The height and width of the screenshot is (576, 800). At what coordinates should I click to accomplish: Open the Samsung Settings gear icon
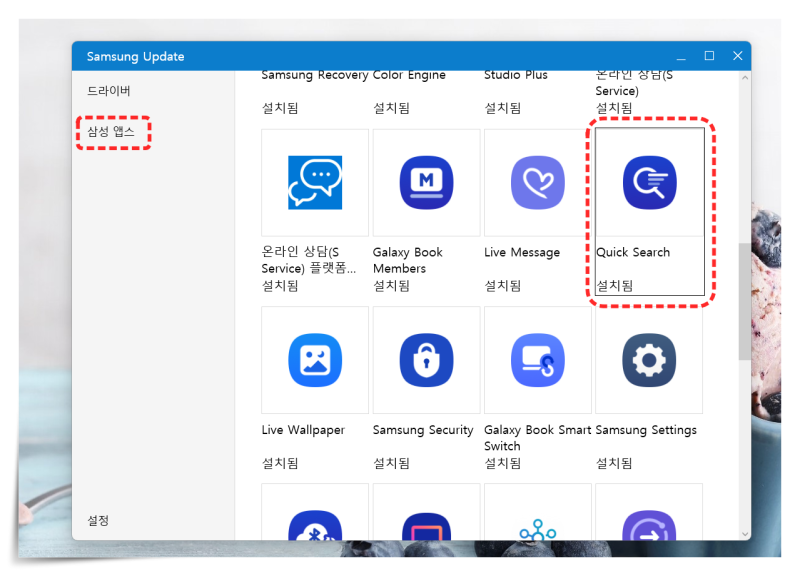[649, 360]
